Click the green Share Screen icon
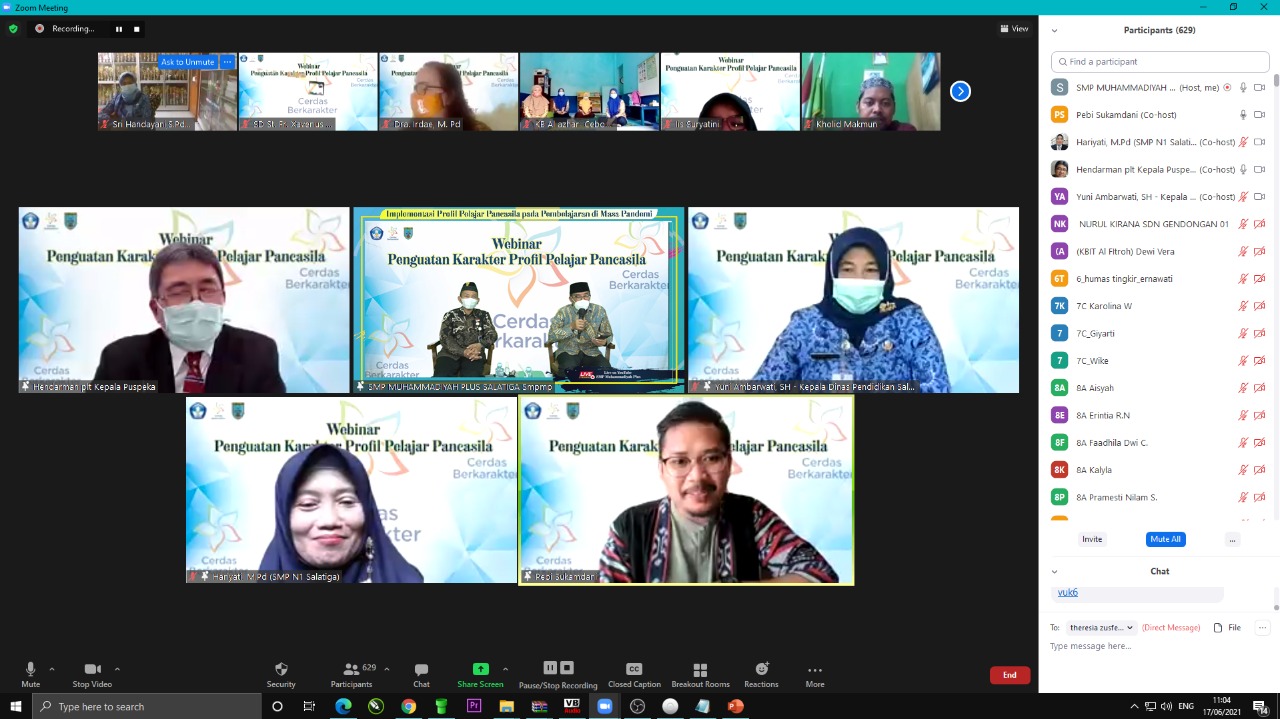The height and width of the screenshot is (719, 1280). tap(480, 669)
